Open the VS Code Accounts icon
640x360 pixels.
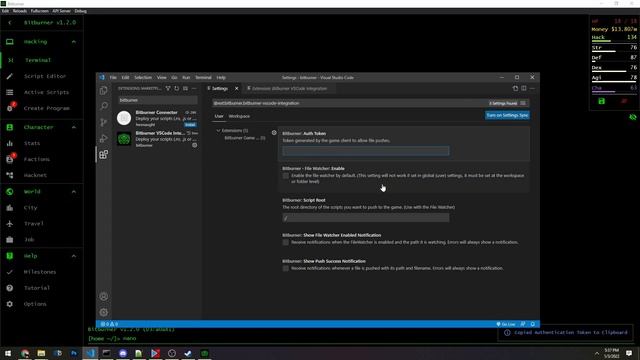[104, 296]
